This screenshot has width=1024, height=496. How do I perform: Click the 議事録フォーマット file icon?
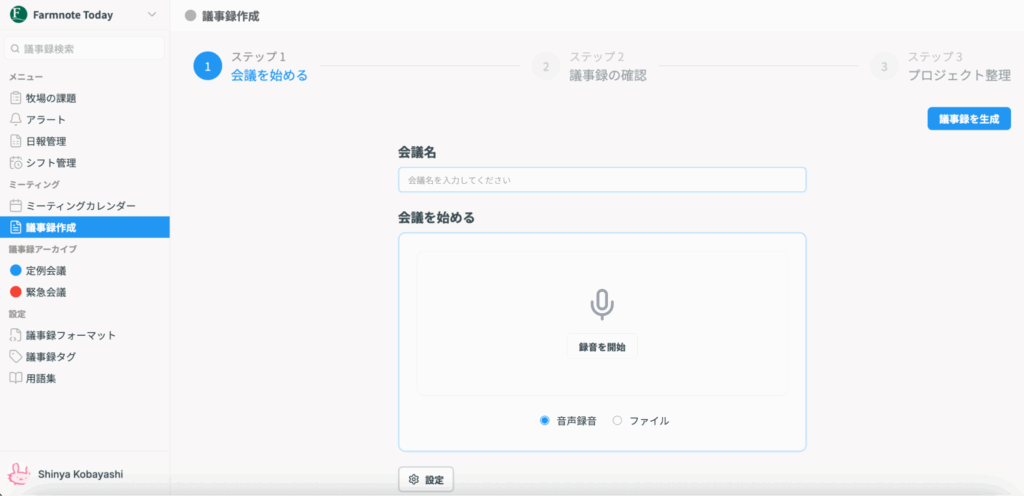point(15,335)
